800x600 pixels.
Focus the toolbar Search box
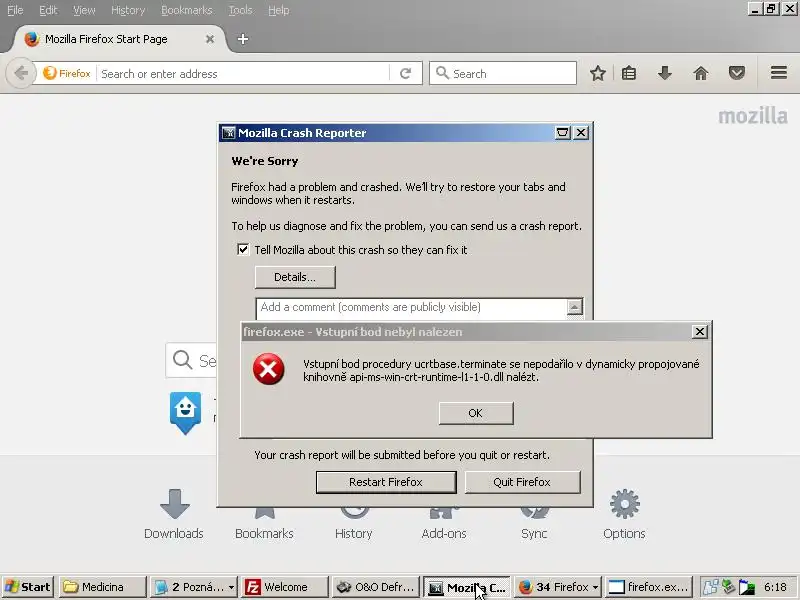pos(503,73)
